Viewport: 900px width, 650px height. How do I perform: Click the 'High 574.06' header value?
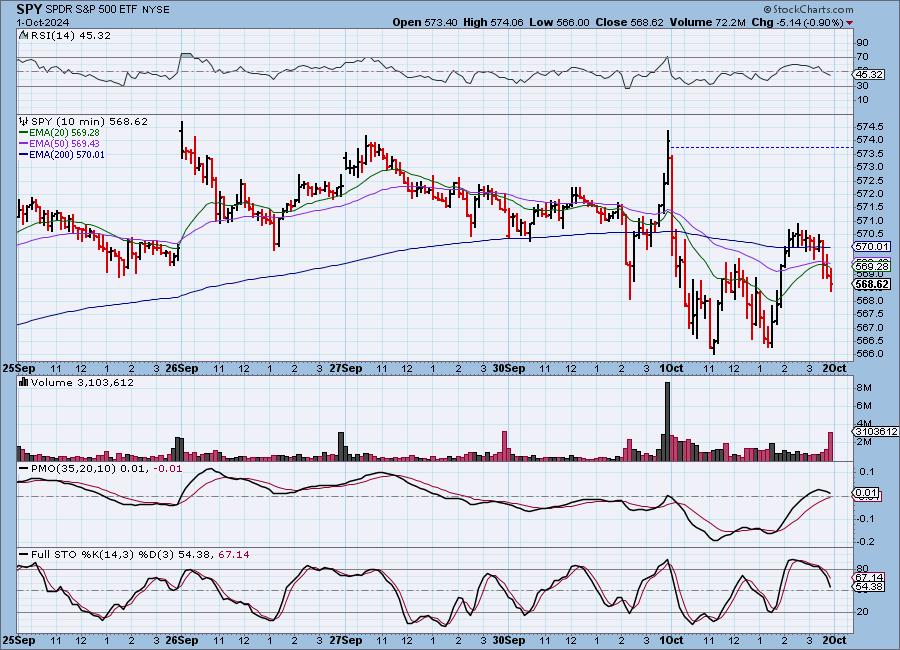coord(493,22)
